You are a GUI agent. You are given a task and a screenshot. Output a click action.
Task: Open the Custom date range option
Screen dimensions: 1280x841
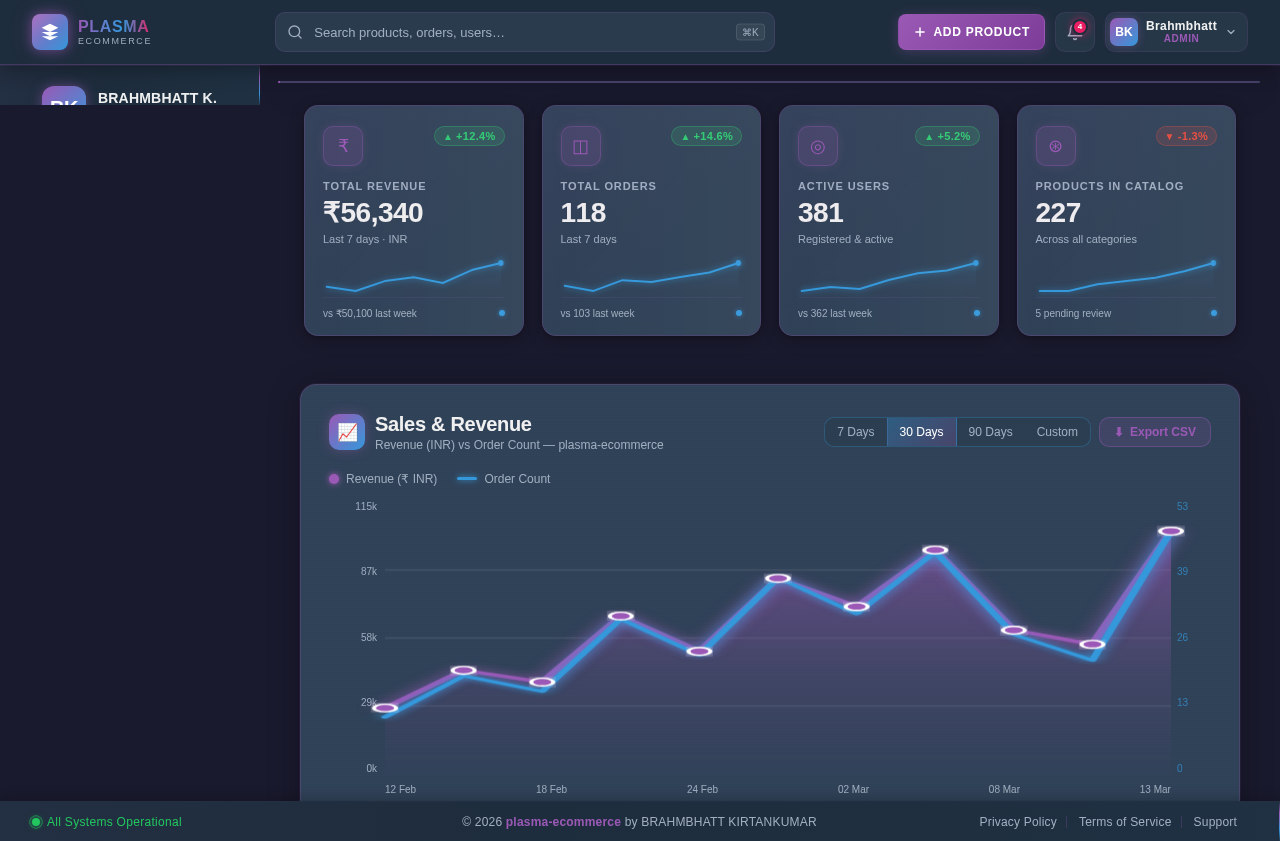[1056, 431]
